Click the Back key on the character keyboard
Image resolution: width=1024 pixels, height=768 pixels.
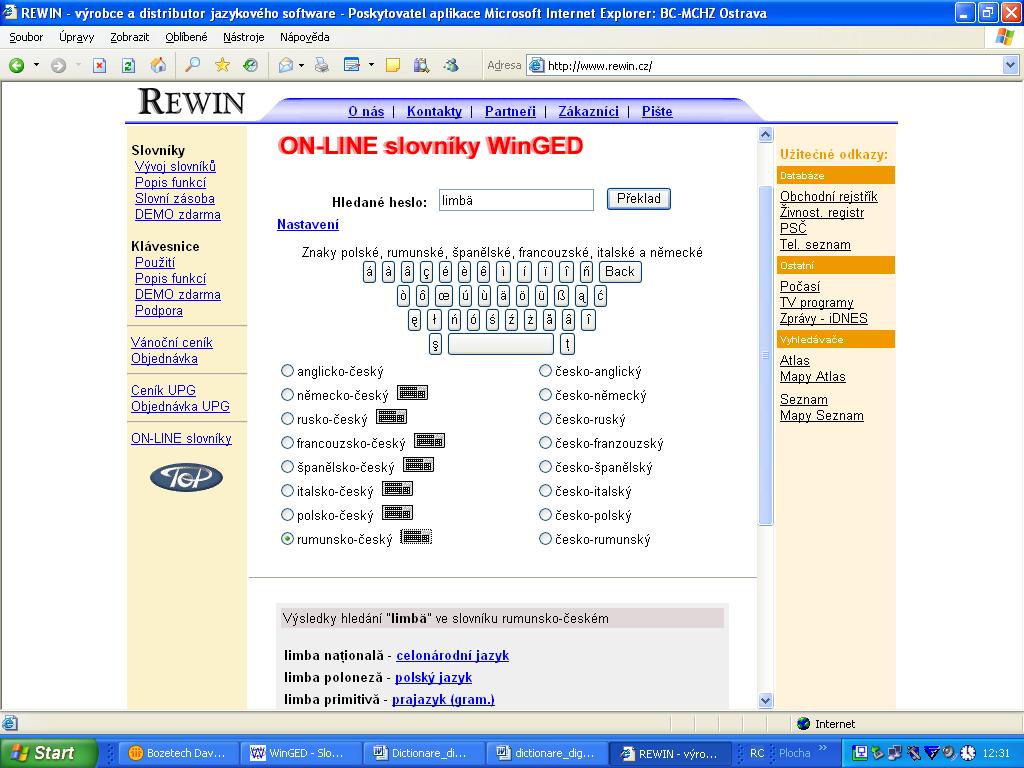click(x=620, y=272)
